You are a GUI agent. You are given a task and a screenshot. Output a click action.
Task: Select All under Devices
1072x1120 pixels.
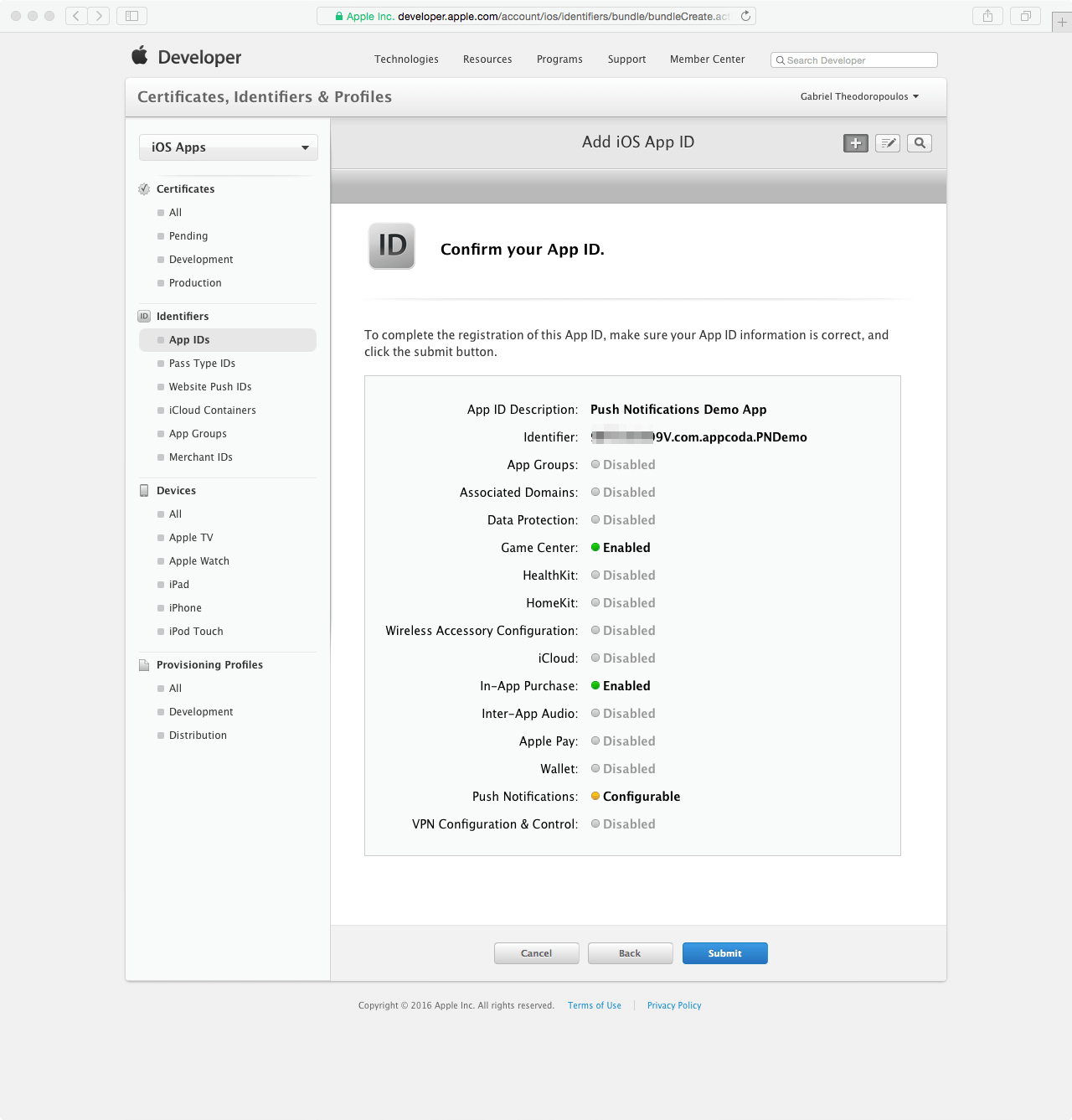pos(175,514)
